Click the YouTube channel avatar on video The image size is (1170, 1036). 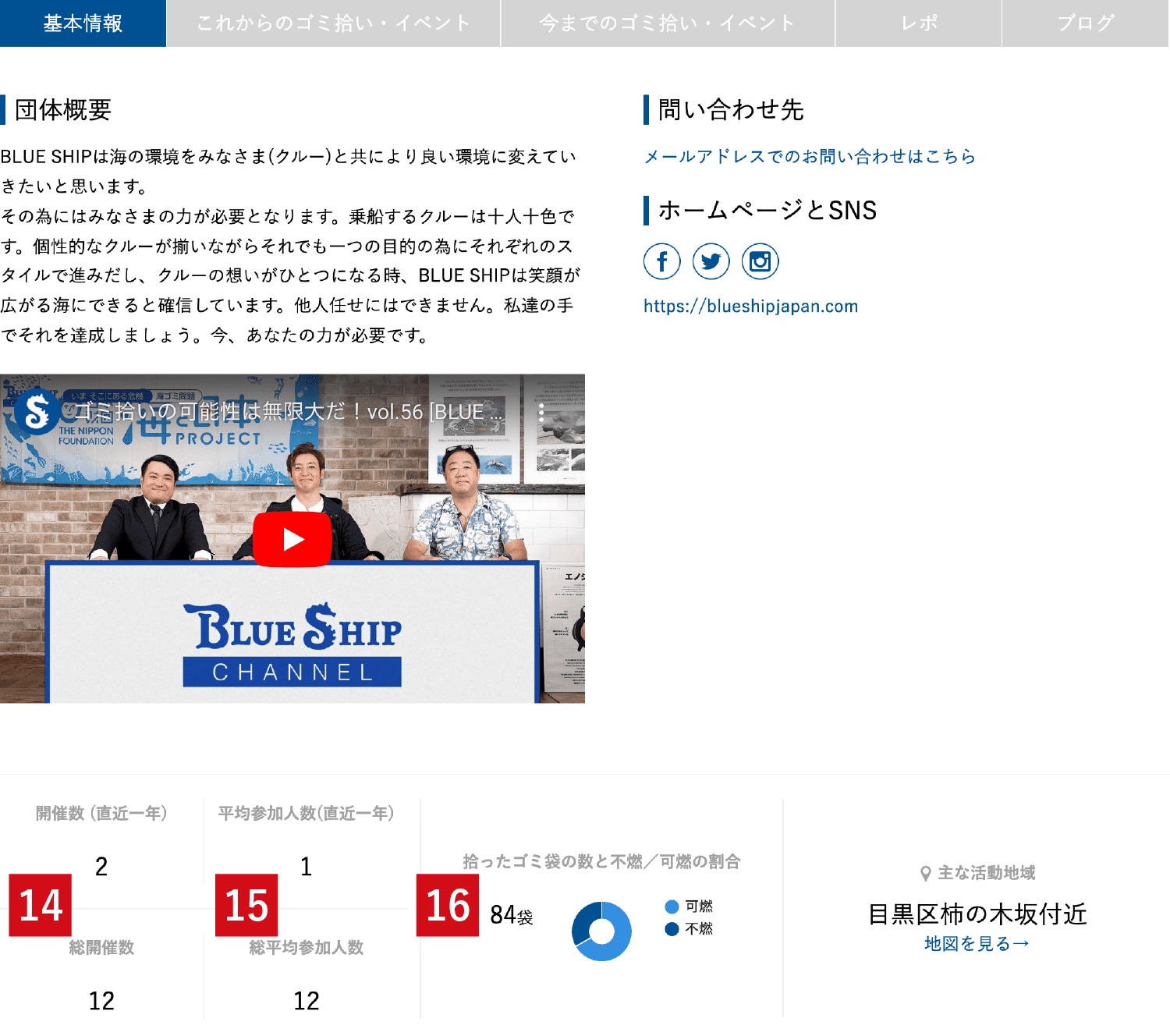36,411
